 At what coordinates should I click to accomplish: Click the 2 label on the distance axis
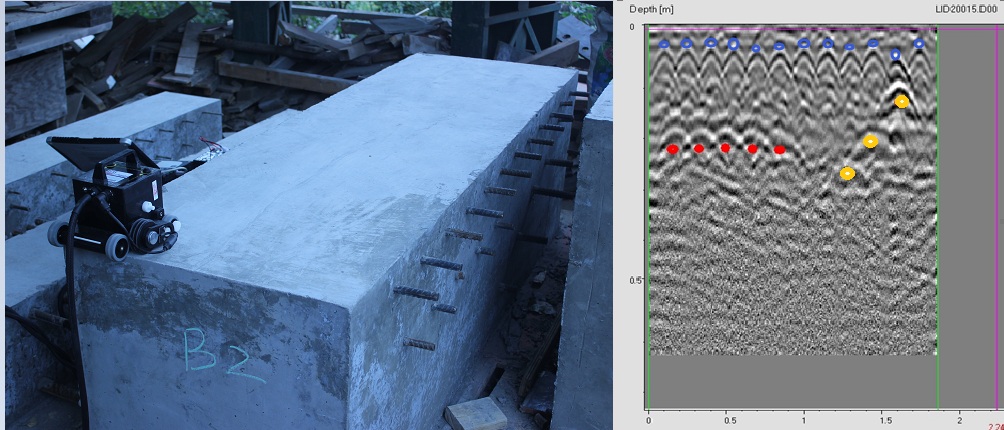pyautogui.click(x=959, y=422)
